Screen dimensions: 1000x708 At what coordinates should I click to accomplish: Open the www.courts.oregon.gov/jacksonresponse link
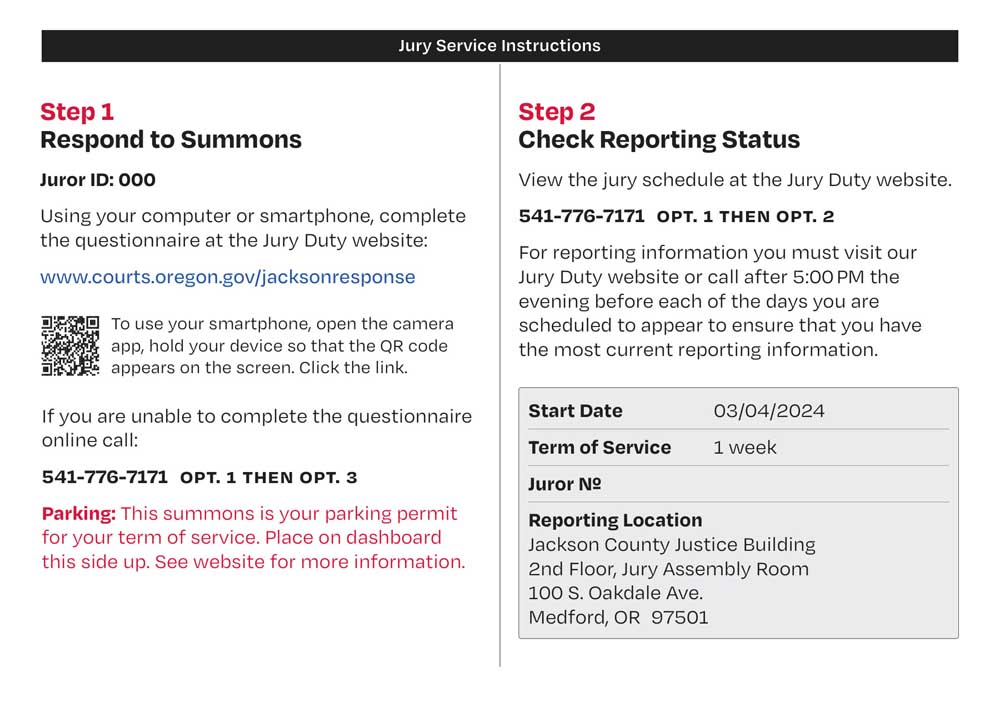[227, 277]
